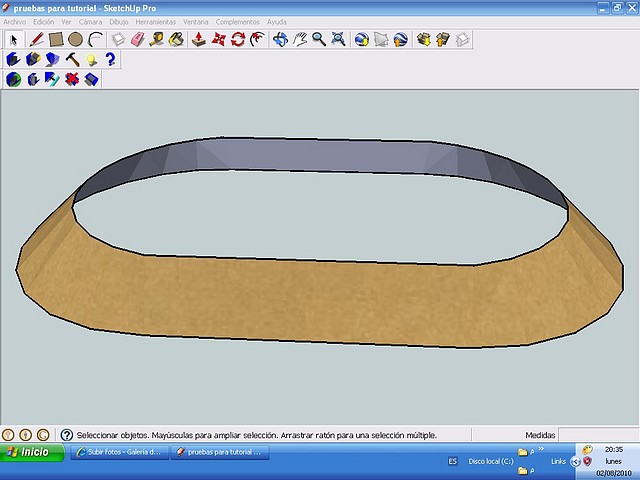Click green-circled blue shape icon in third row
This screenshot has width=640, height=480.
(x=13, y=79)
